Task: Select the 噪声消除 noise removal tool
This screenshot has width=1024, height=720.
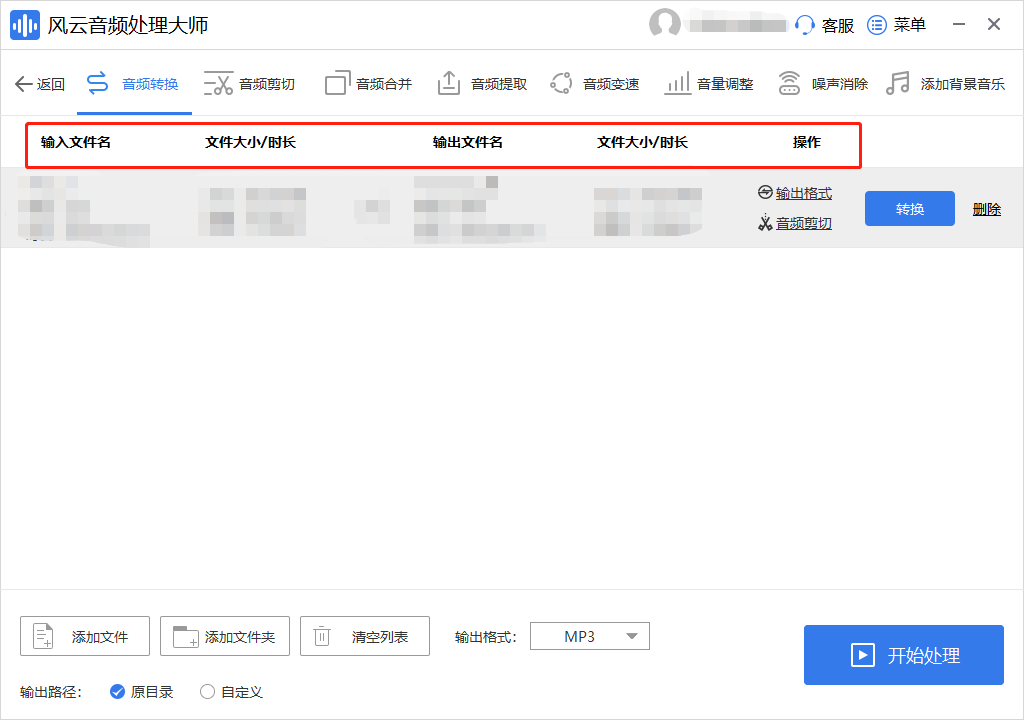Action: [823, 85]
